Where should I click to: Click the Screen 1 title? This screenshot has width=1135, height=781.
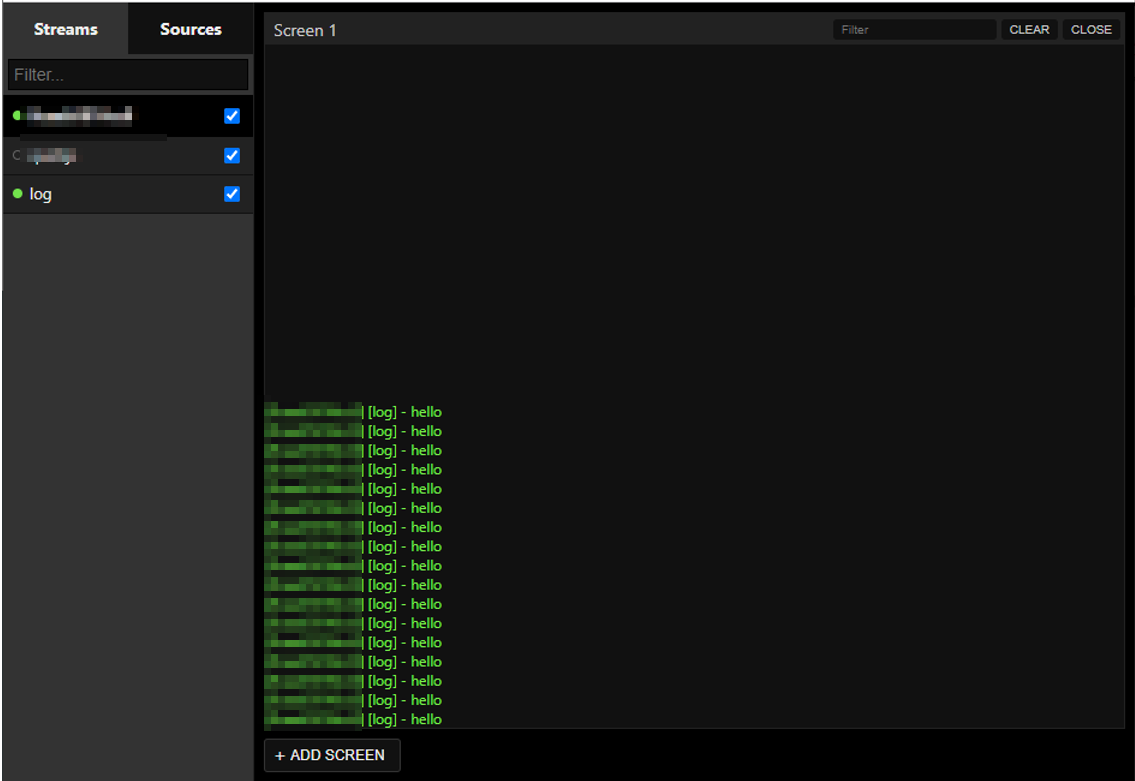(x=305, y=30)
